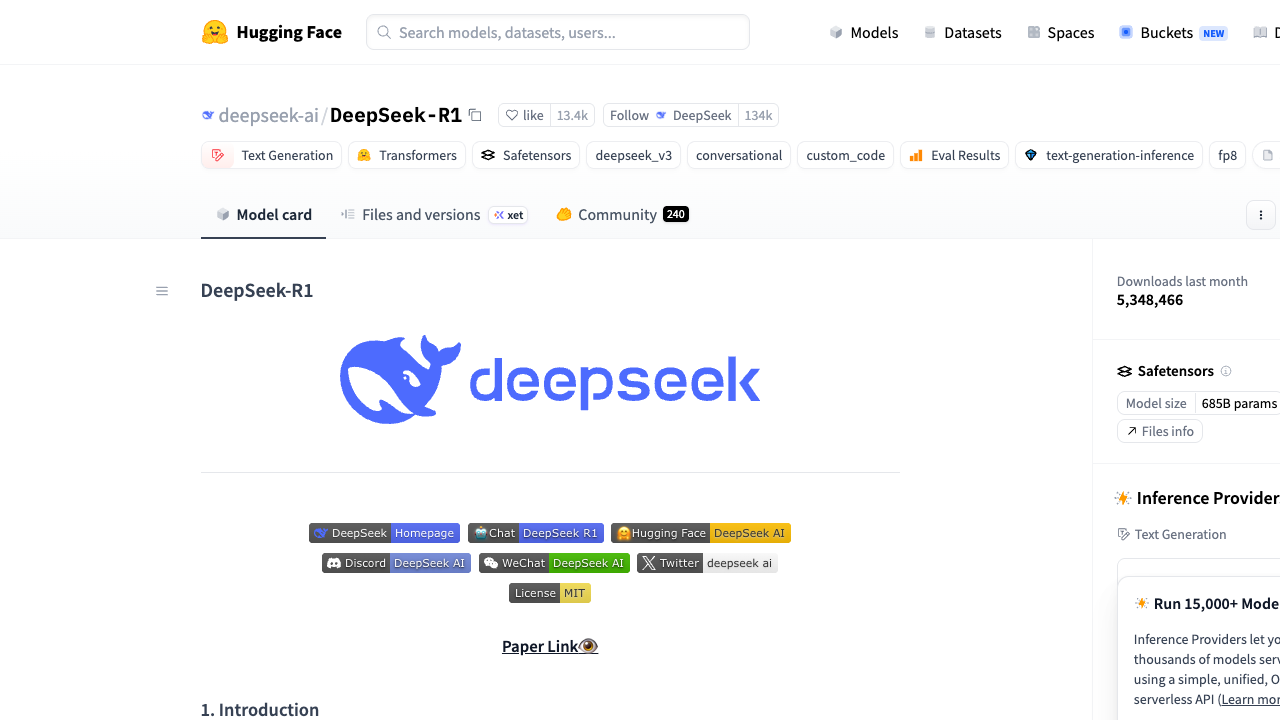
Task: Open the License MIT badge
Action: [x=550, y=593]
